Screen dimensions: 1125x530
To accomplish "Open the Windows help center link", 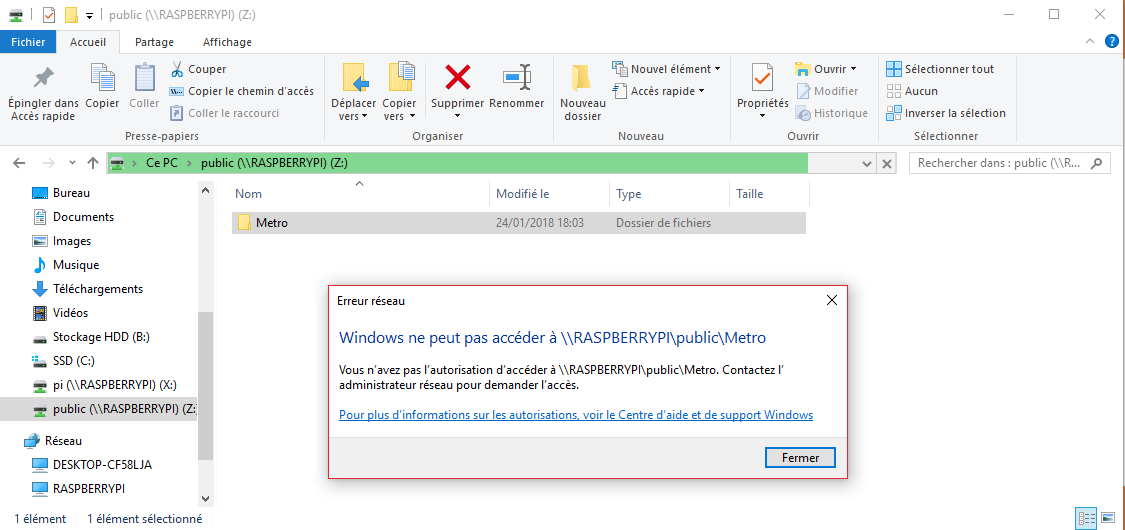I will pyautogui.click(x=575, y=415).
